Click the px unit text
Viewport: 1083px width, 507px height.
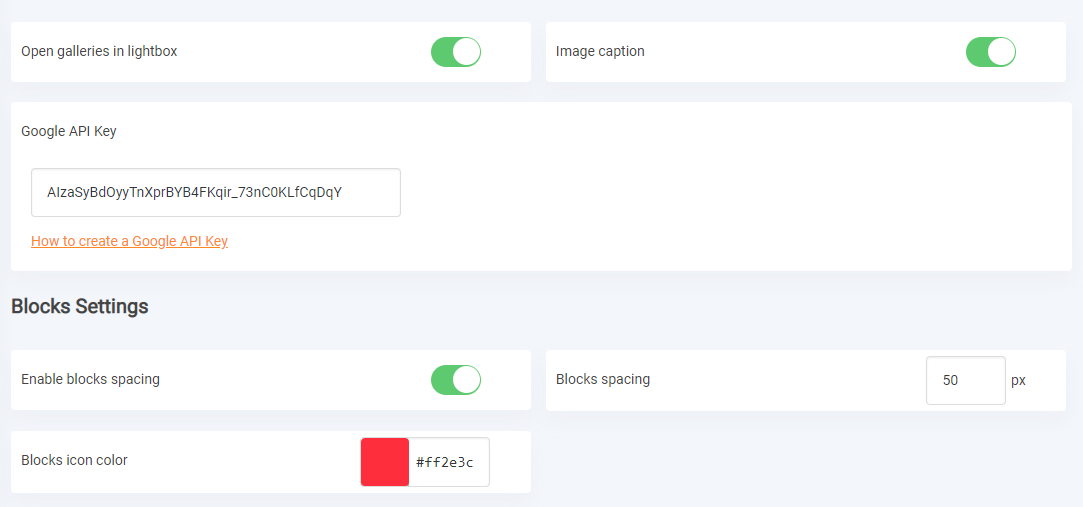click(x=1018, y=381)
